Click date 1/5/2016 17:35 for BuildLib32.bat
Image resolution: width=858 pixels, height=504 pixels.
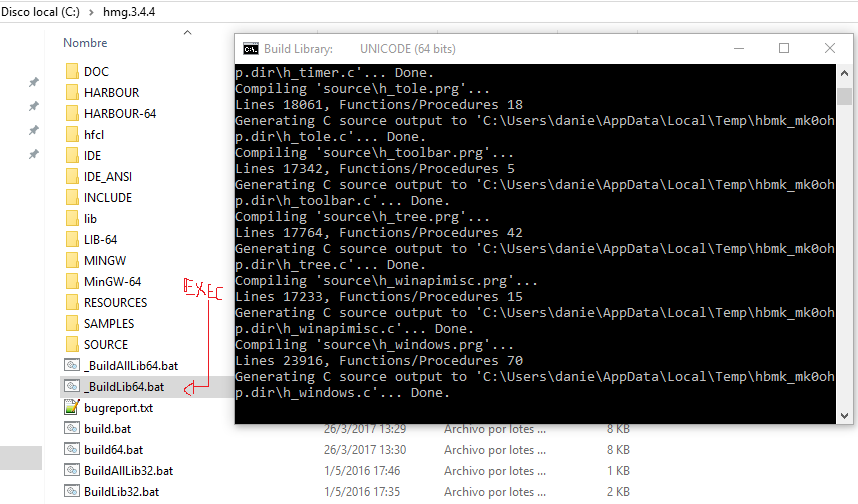click(x=362, y=491)
